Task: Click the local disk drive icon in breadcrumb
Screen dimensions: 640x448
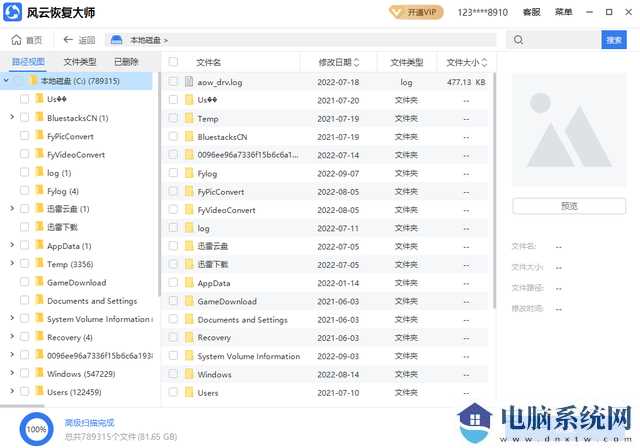Action: coord(116,40)
